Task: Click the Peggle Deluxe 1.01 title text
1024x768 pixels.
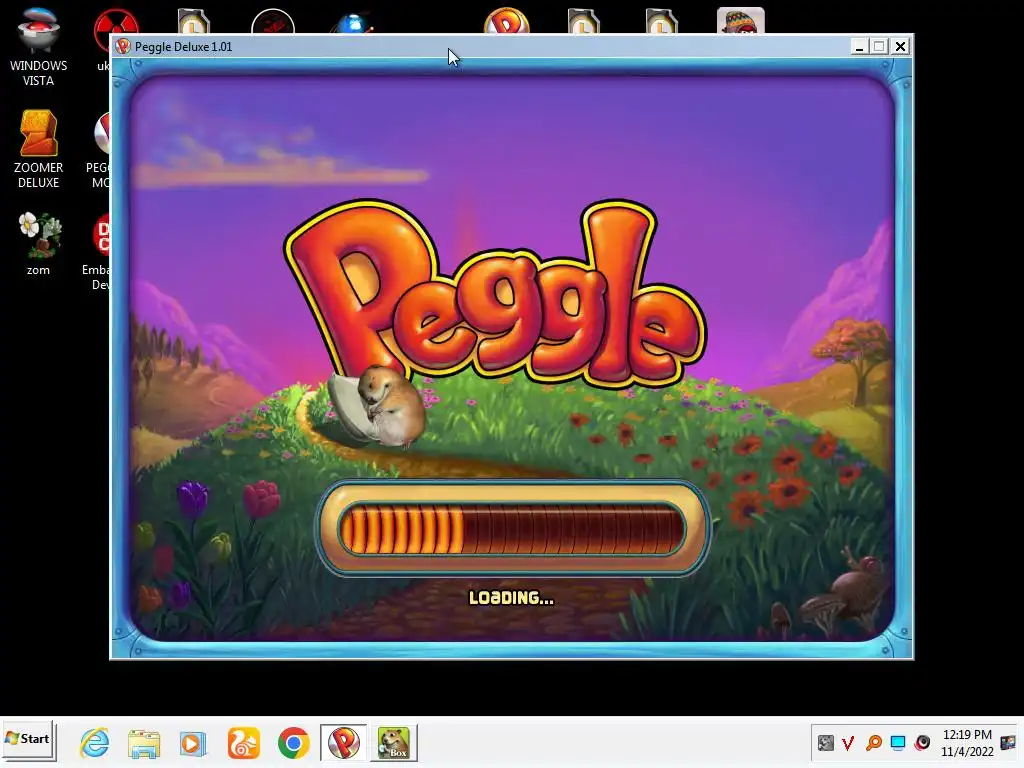Action: click(x=184, y=46)
